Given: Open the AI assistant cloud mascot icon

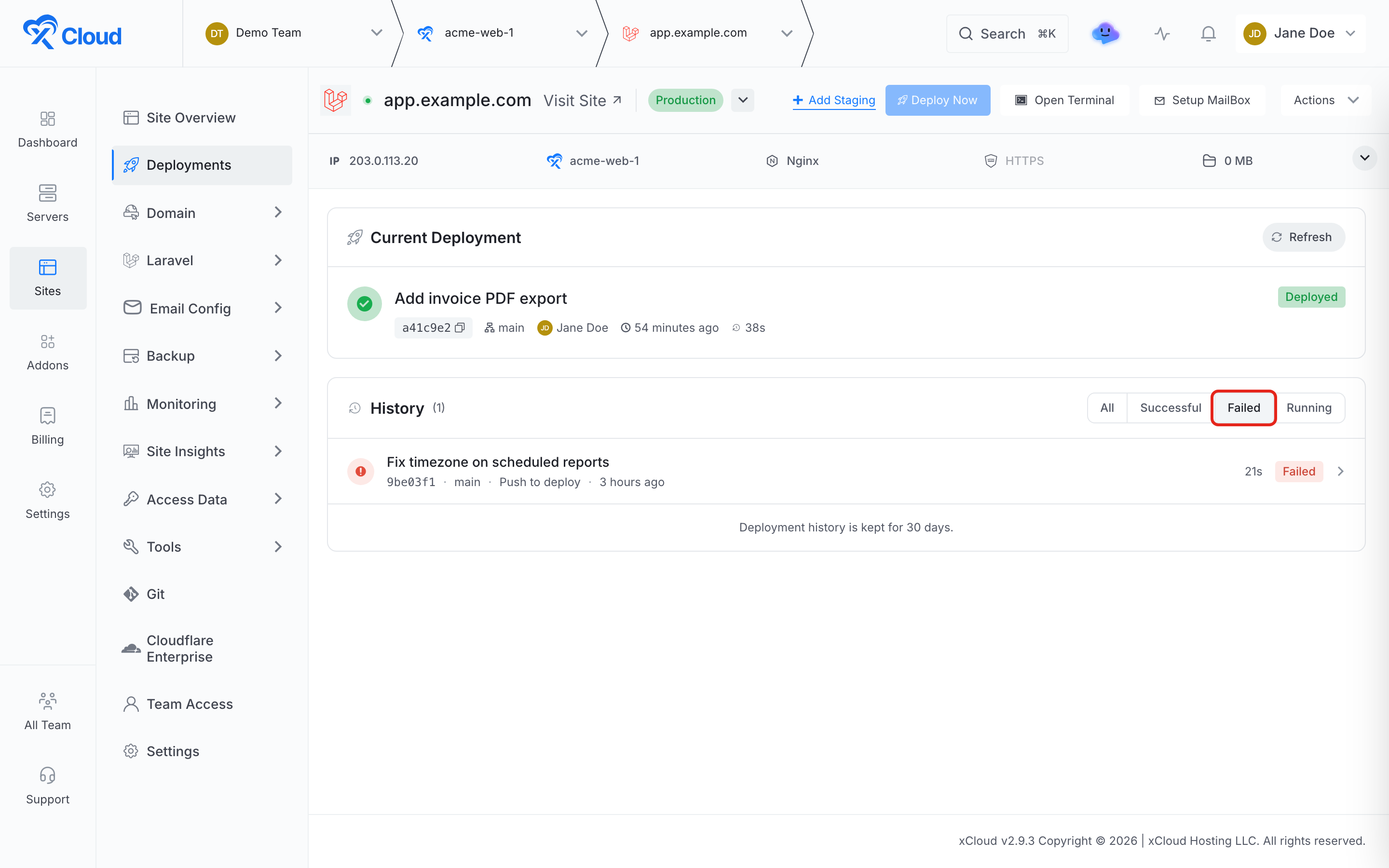Looking at the screenshot, I should pos(1105,33).
